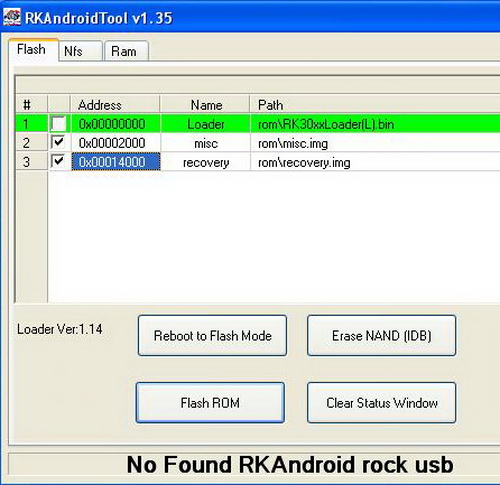Click the # column header
This screenshot has height=485, width=500.
coord(32,105)
